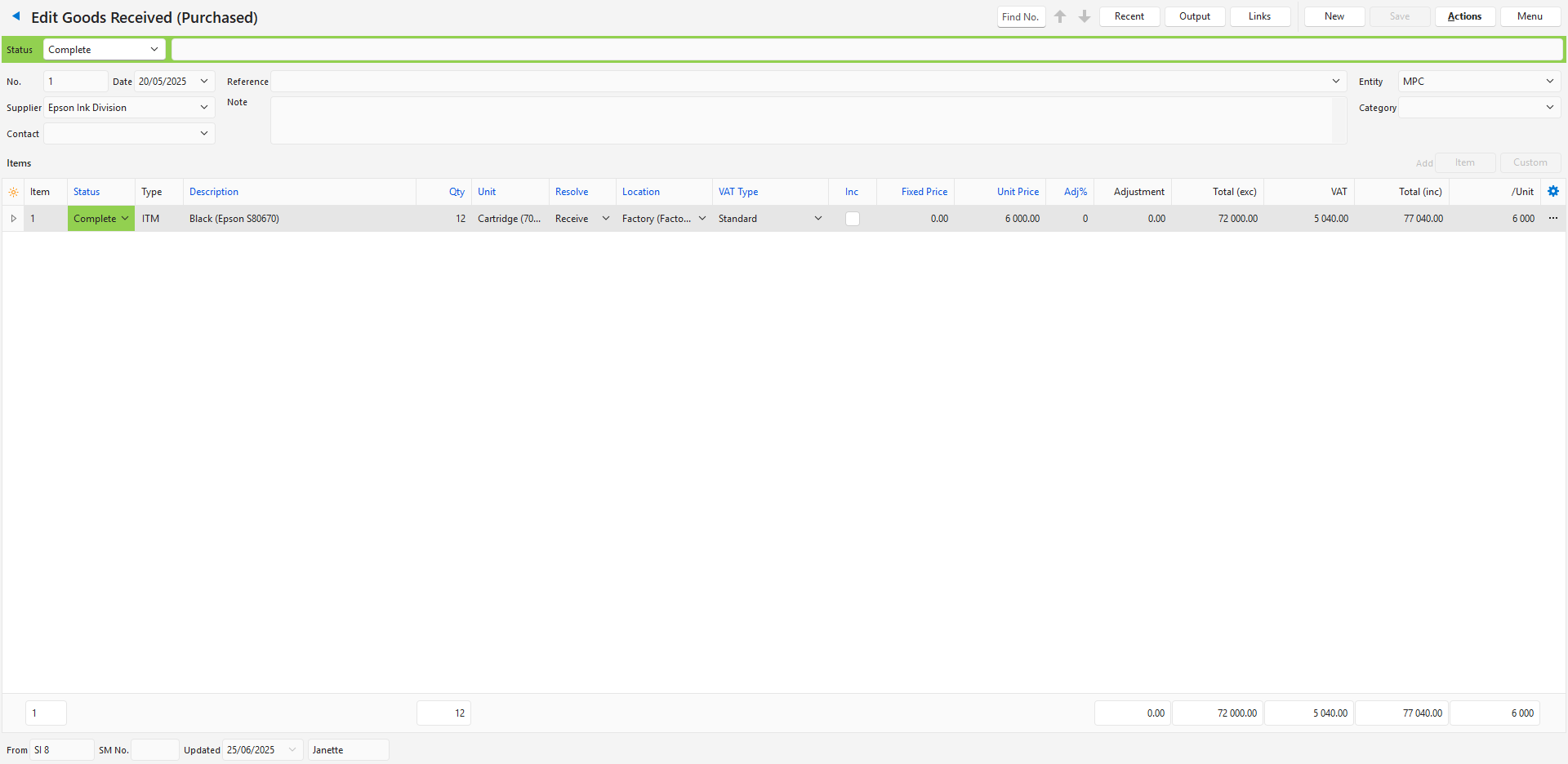Open row options three-dot icon

(1552, 218)
